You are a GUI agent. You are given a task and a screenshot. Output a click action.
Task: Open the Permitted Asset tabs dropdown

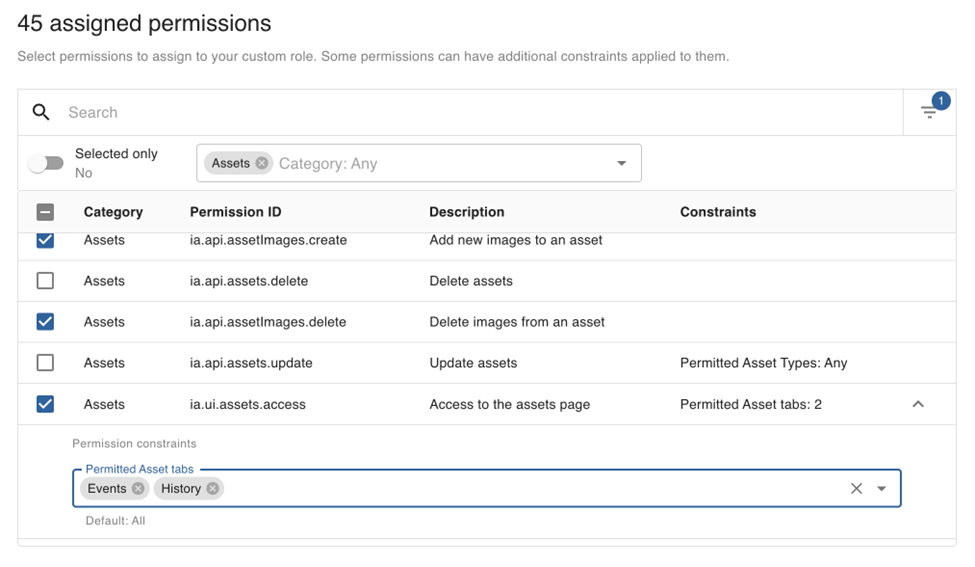882,488
